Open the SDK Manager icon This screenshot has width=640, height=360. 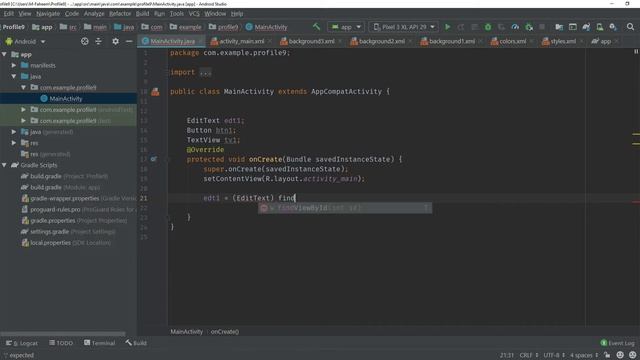[x=613, y=27]
